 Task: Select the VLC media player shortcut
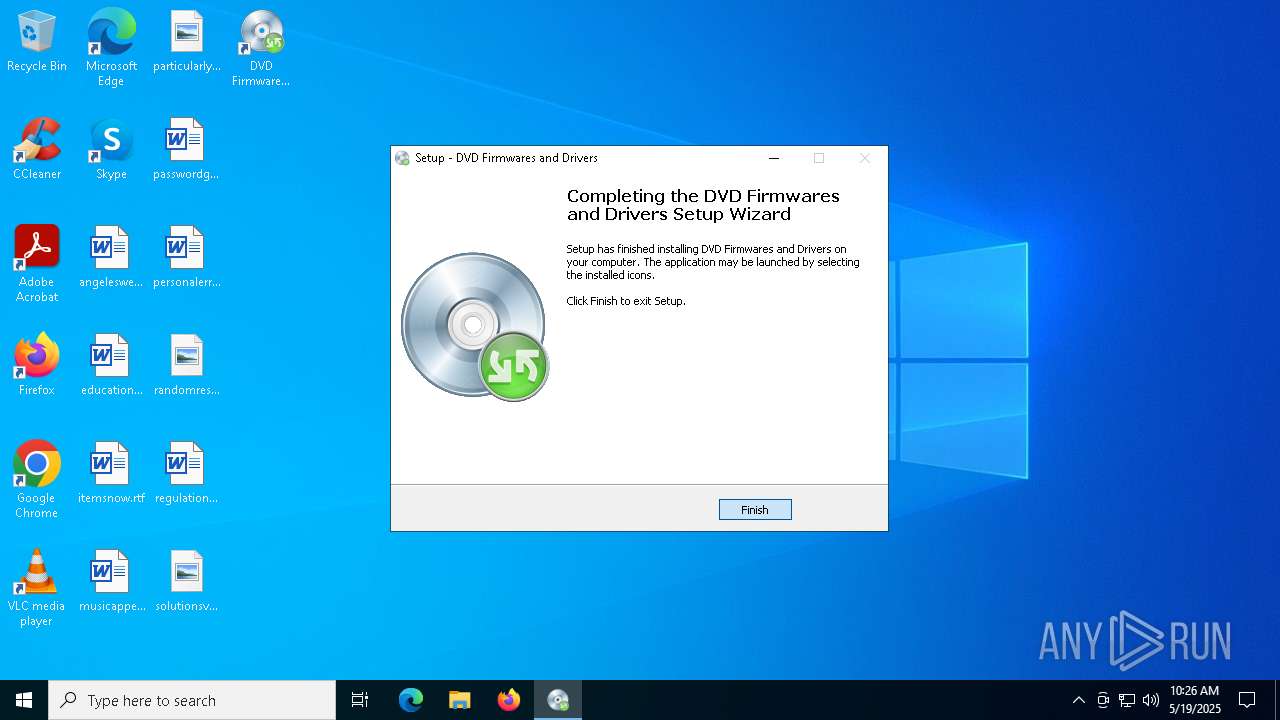[37, 588]
